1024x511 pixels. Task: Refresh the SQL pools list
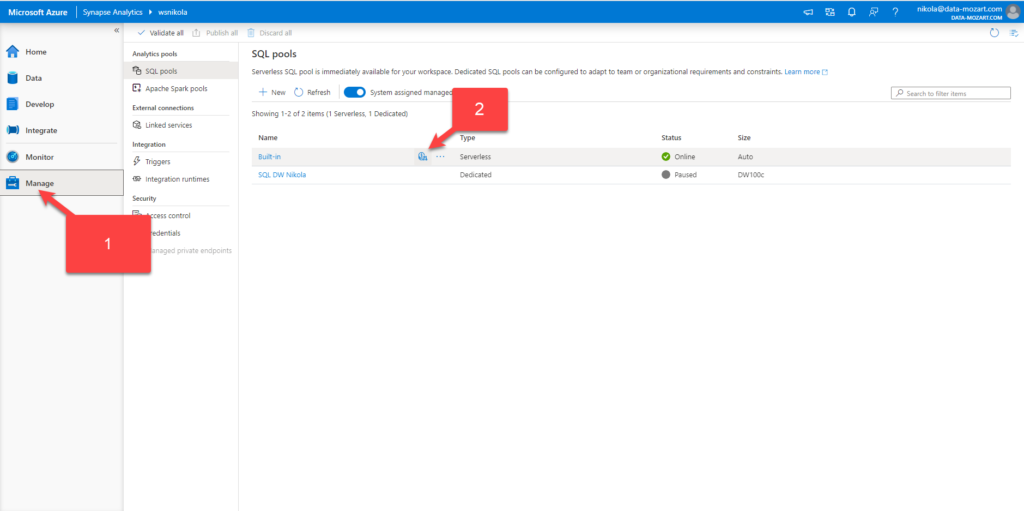pyautogui.click(x=312, y=93)
